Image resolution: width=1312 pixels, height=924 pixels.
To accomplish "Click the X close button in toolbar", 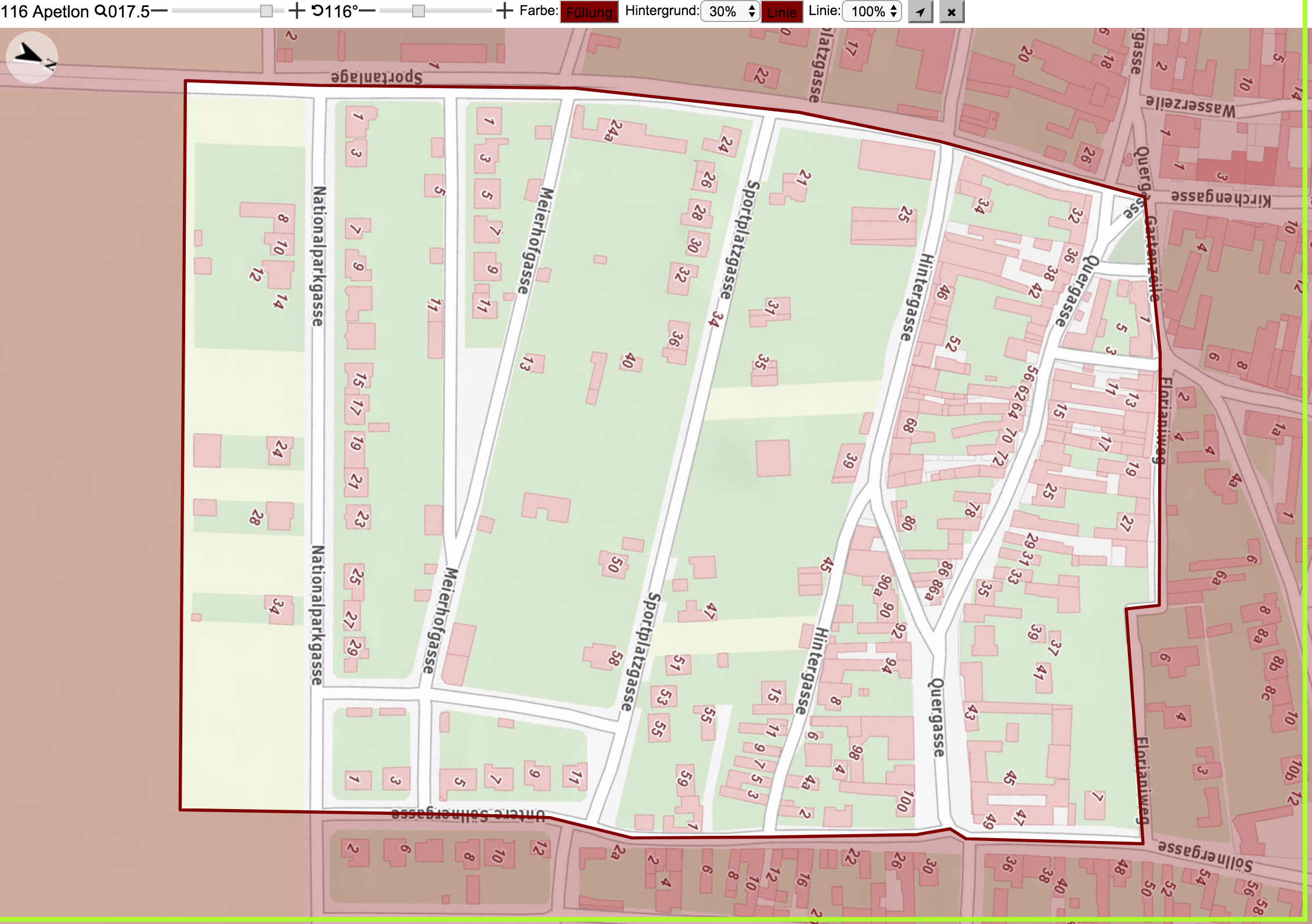I will tap(951, 12).
